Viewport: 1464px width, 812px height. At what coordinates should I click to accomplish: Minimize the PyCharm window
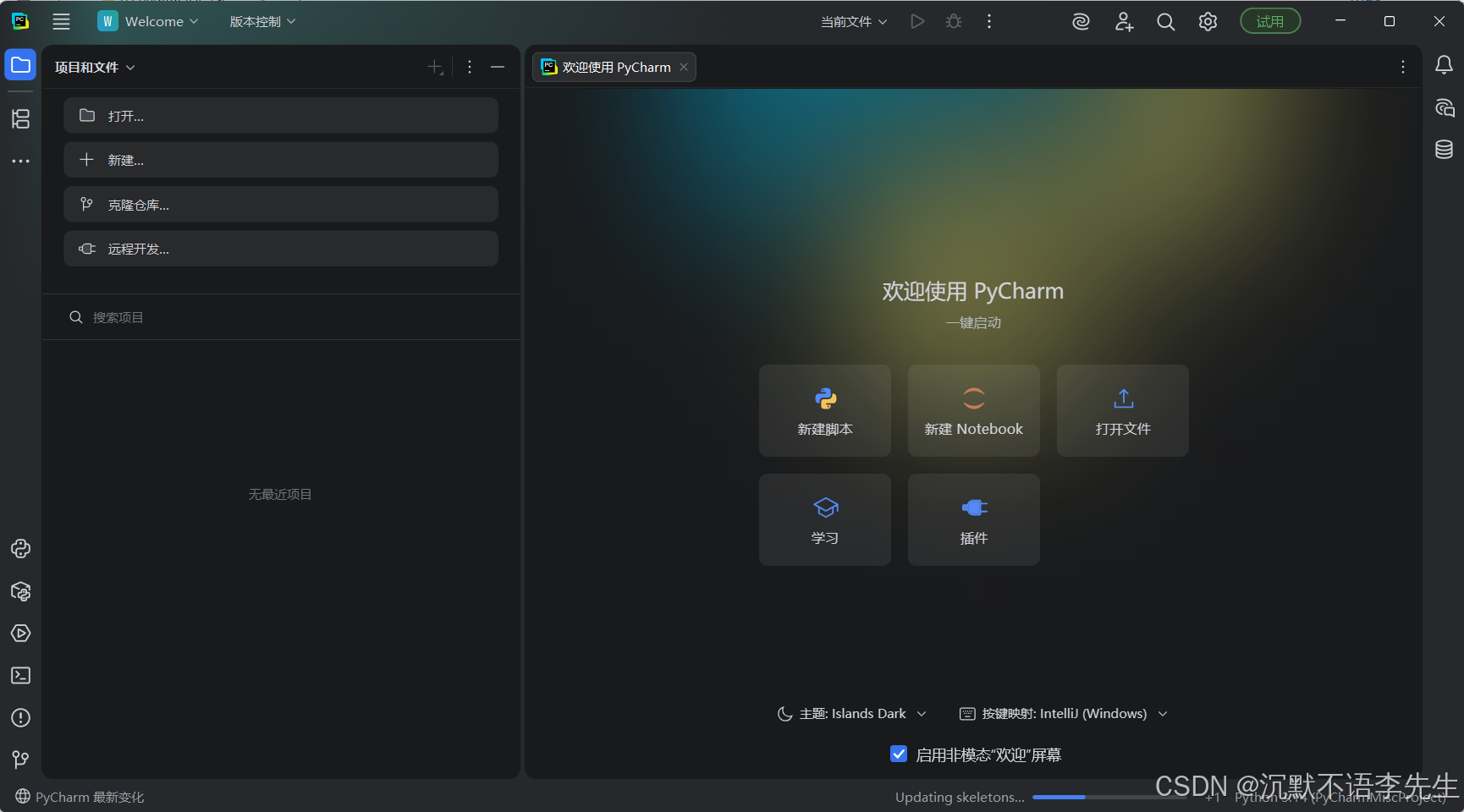click(x=1340, y=21)
